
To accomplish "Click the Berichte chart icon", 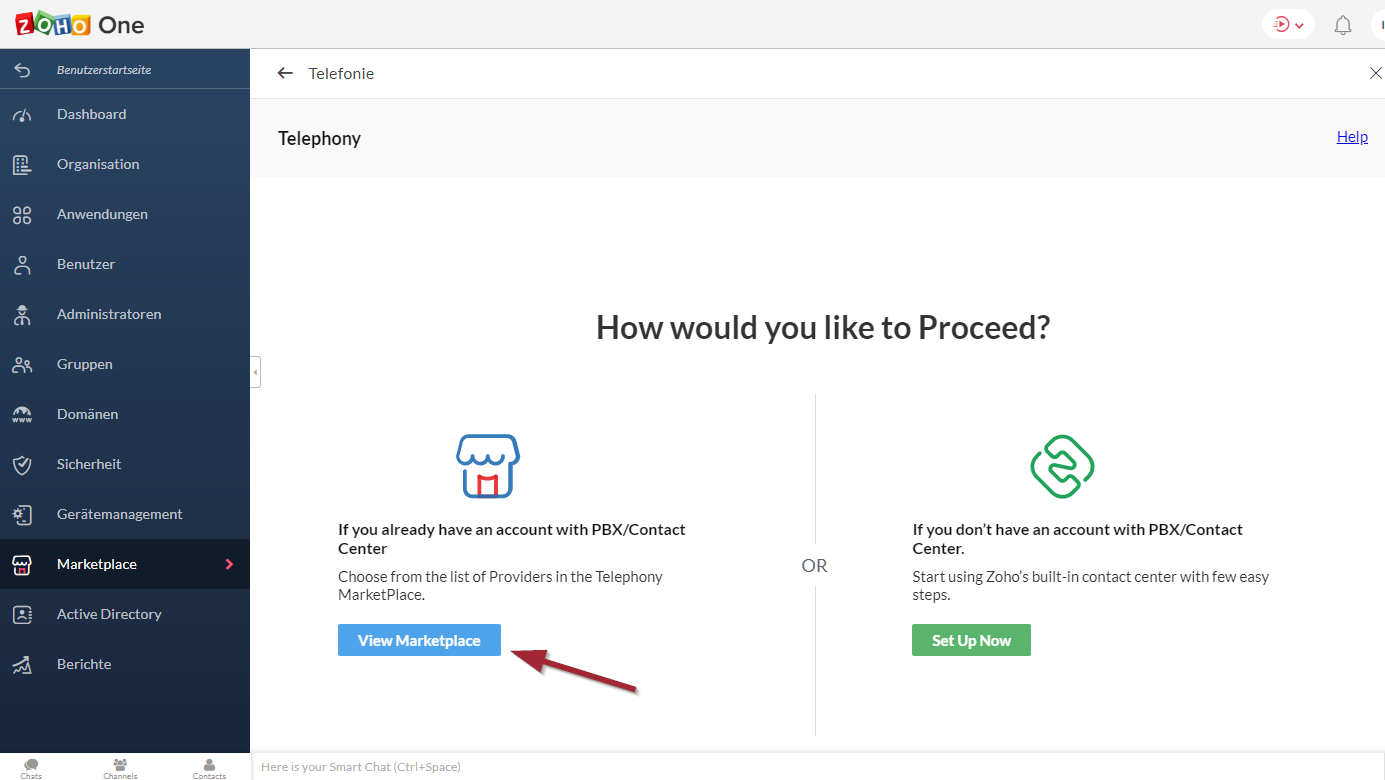I will [x=22, y=665].
